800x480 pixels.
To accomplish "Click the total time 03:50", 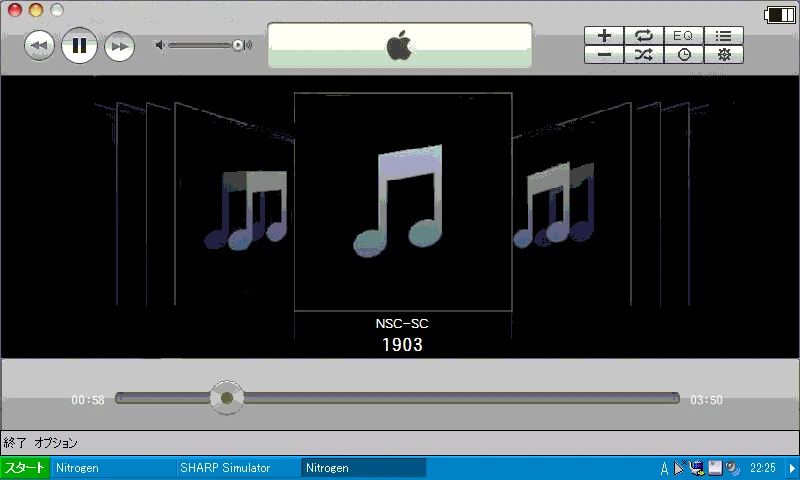I will click(x=707, y=400).
